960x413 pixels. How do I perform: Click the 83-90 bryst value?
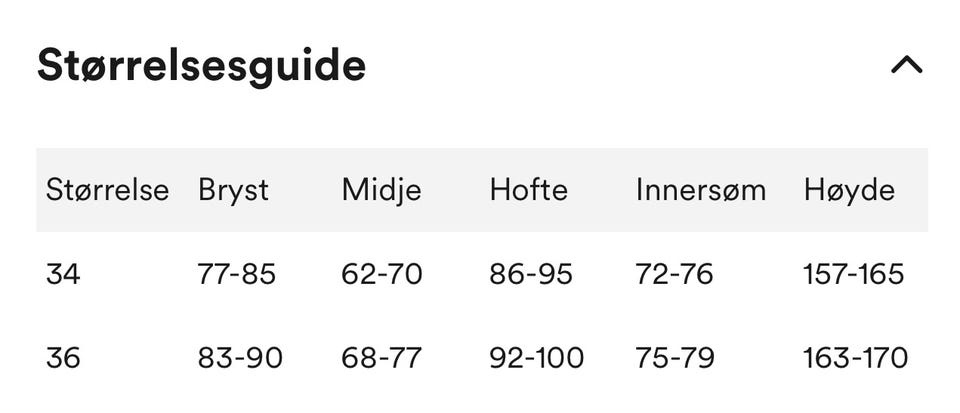click(240, 358)
